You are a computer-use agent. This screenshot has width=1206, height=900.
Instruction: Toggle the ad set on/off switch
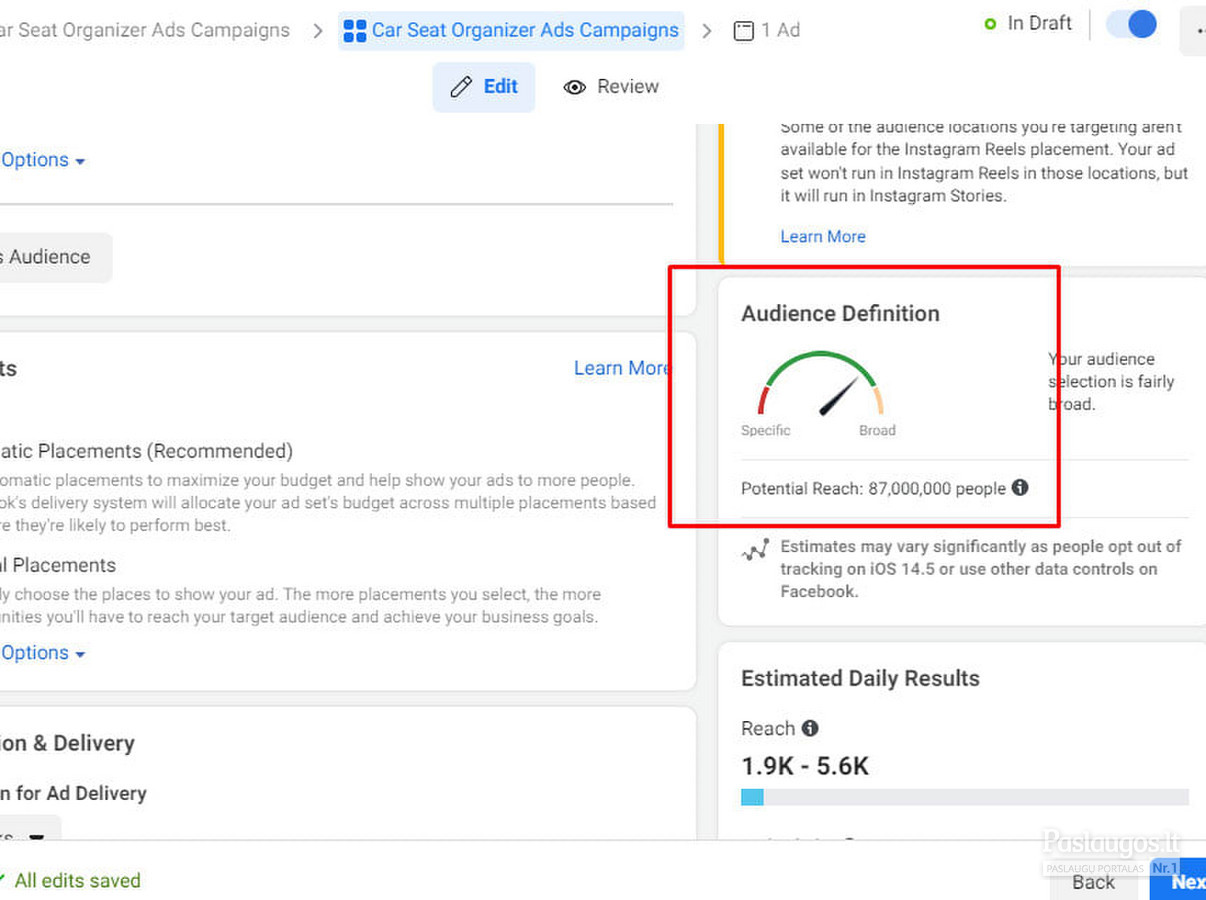point(1131,24)
